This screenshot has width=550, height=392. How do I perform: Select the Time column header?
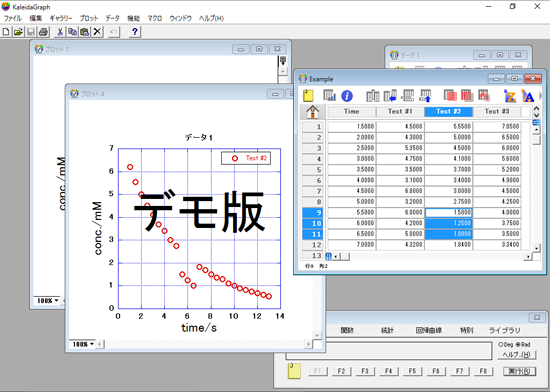point(351,111)
